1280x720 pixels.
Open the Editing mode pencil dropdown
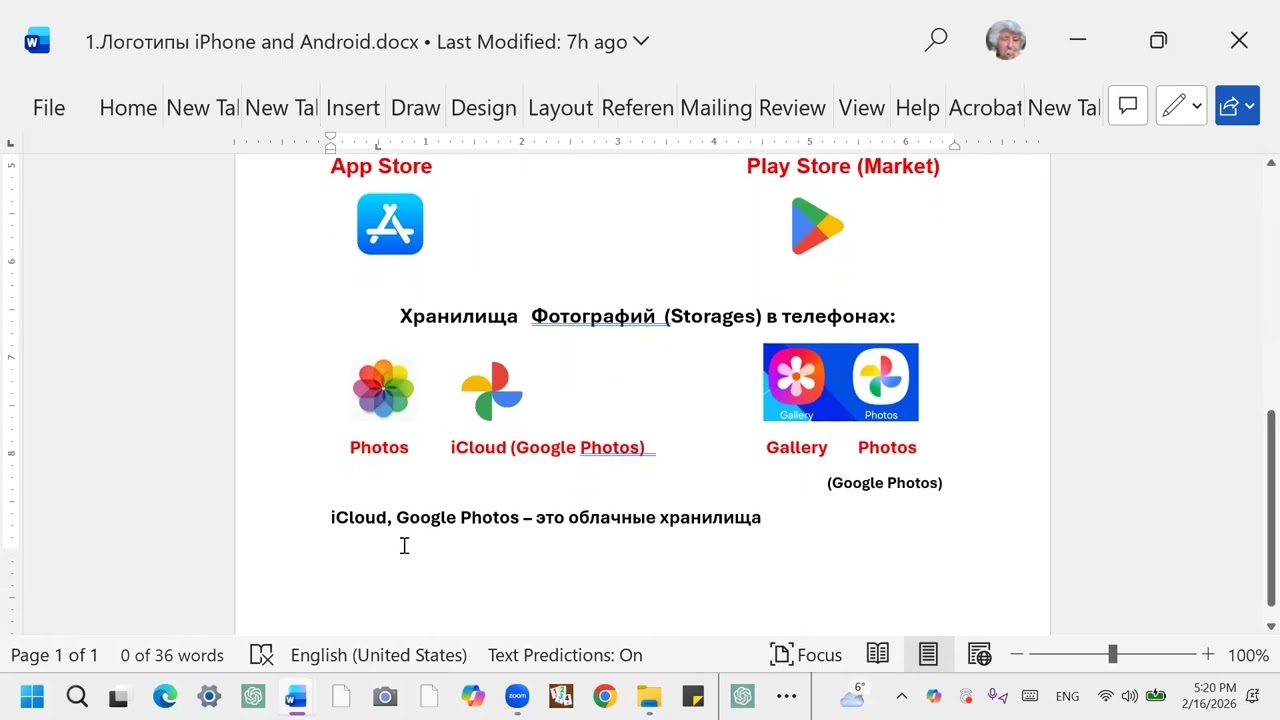coord(1182,106)
